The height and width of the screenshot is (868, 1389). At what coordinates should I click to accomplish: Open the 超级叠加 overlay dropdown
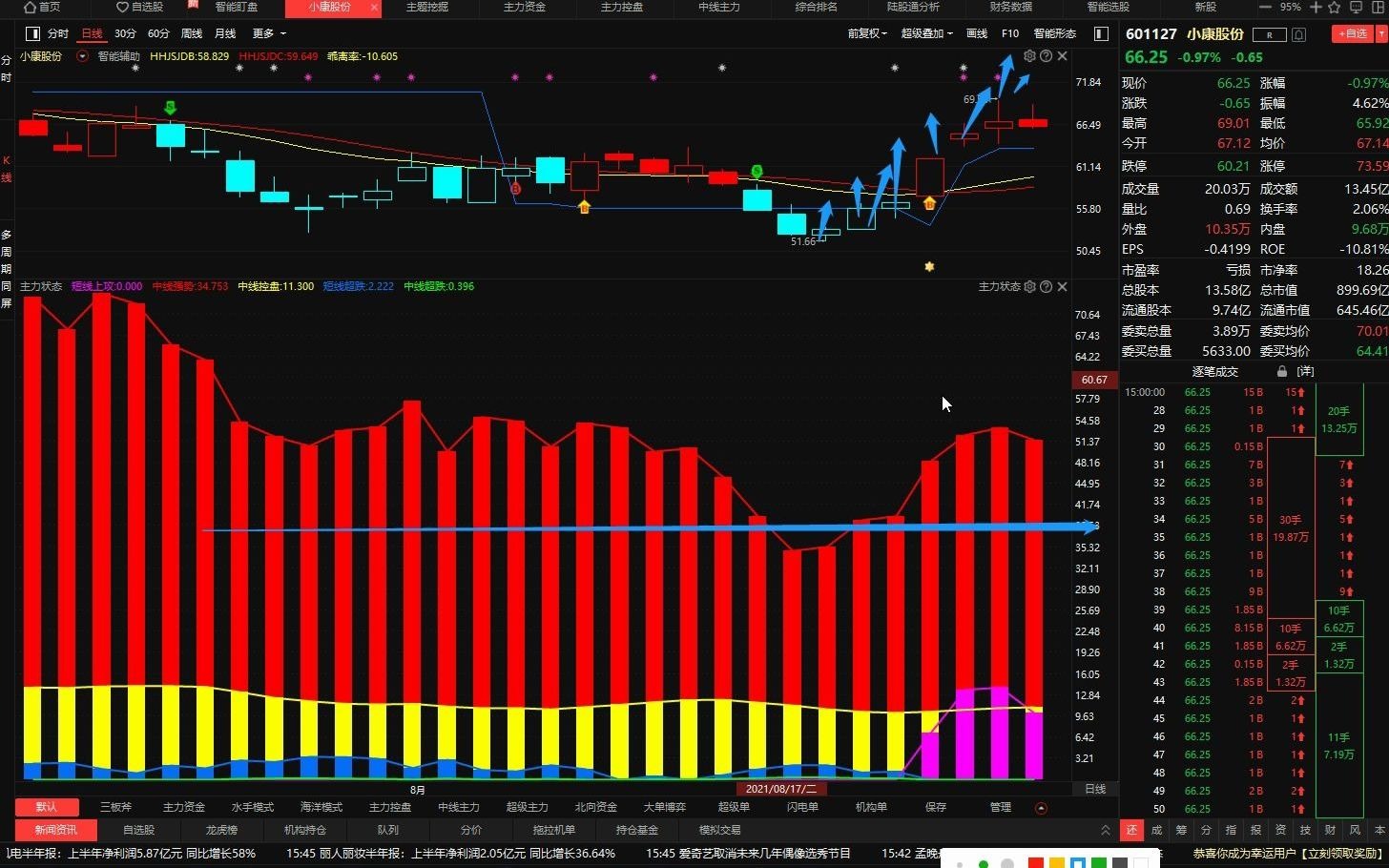click(x=927, y=33)
